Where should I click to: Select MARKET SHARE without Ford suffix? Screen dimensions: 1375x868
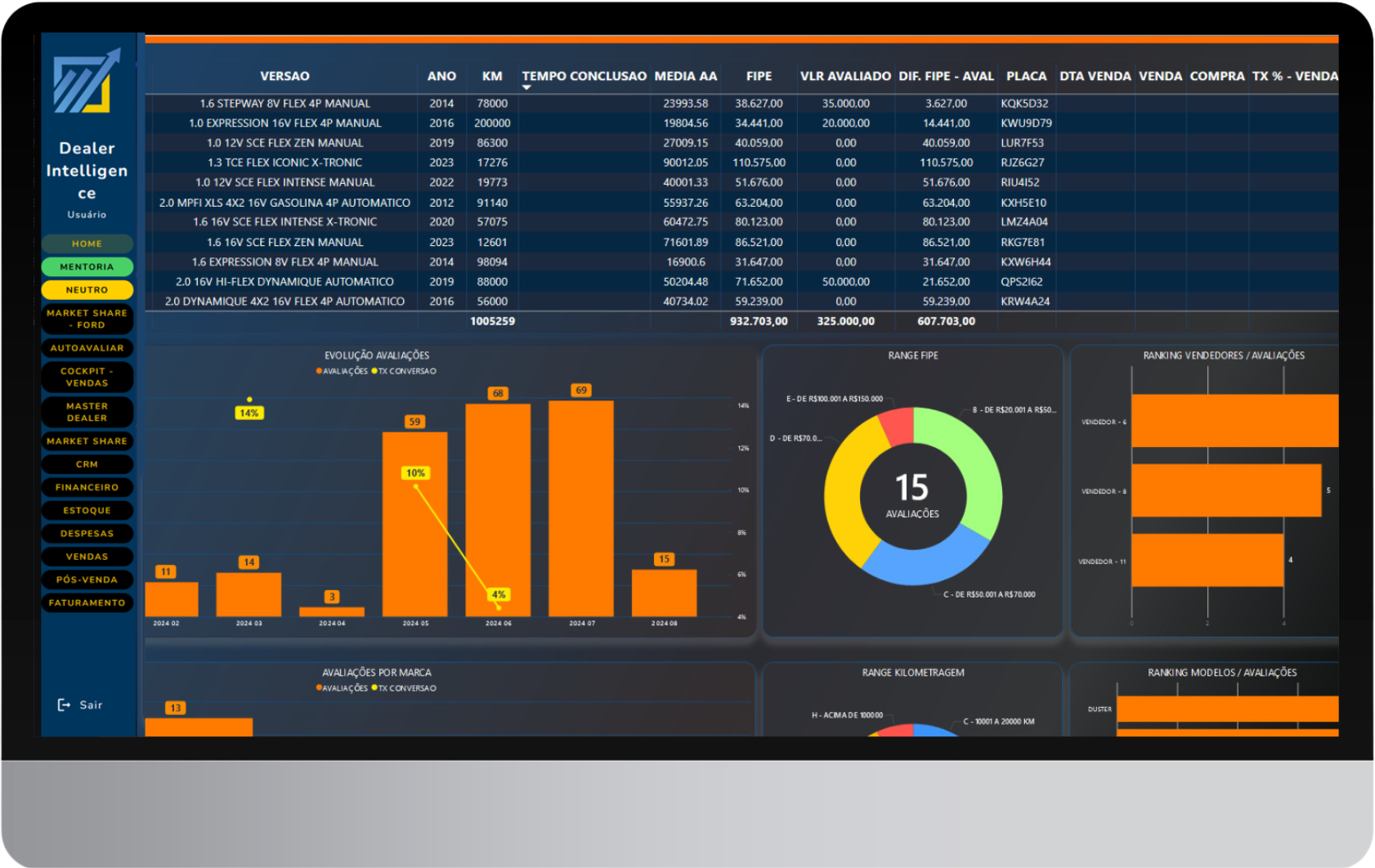87,441
